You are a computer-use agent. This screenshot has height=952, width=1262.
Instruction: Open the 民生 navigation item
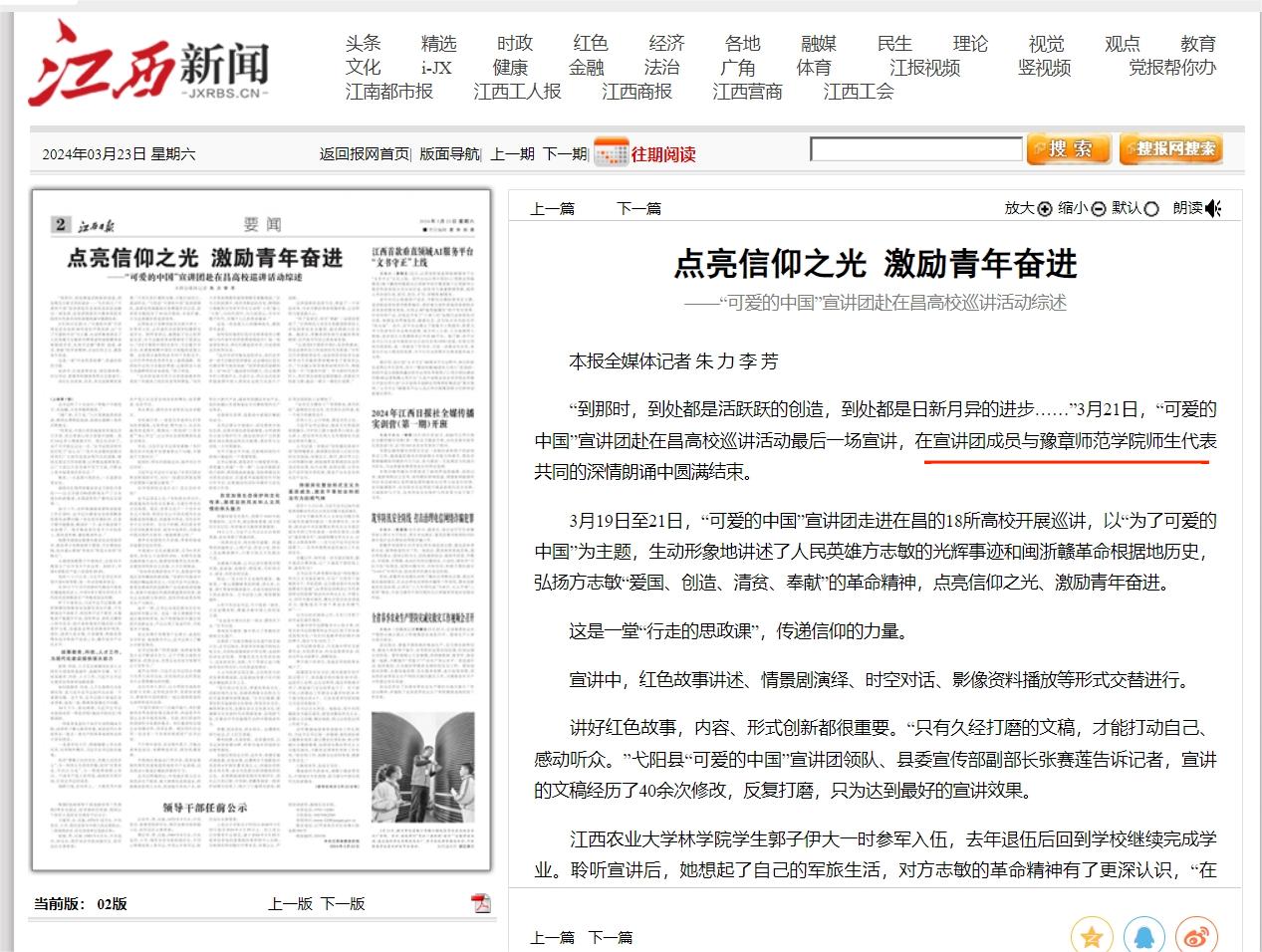coord(894,43)
